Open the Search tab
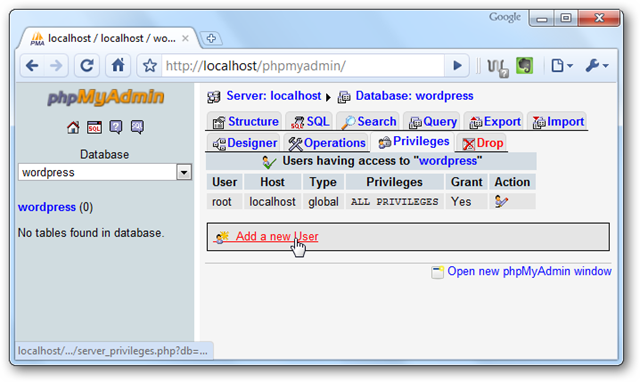This screenshot has width=640, height=382. coord(368,121)
